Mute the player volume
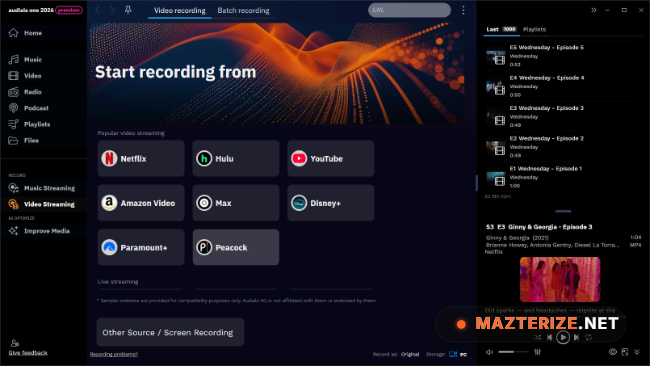The height and width of the screenshot is (366, 650). tap(490, 352)
